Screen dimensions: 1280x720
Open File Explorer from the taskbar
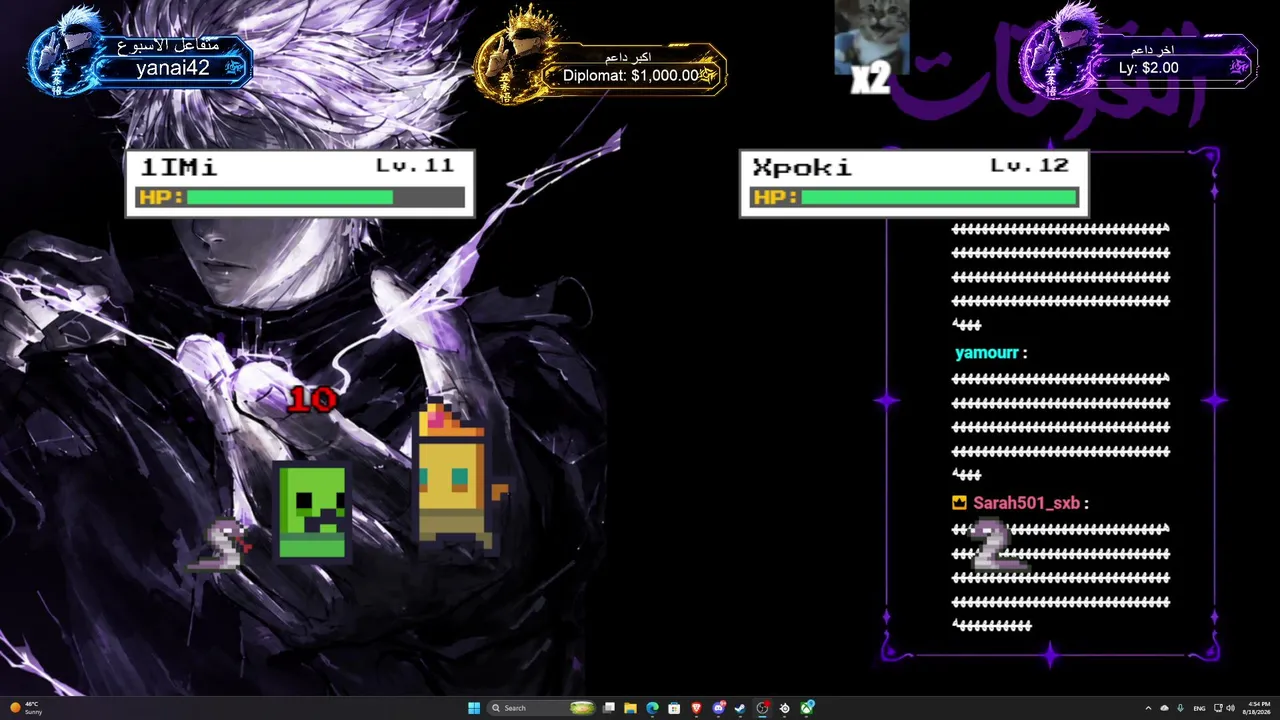[631, 708]
